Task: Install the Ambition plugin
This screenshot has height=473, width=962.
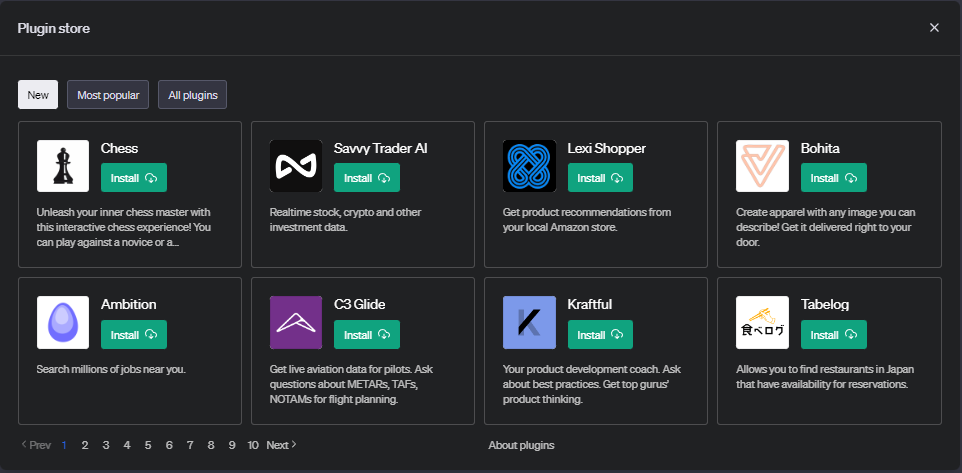Action: pos(134,335)
